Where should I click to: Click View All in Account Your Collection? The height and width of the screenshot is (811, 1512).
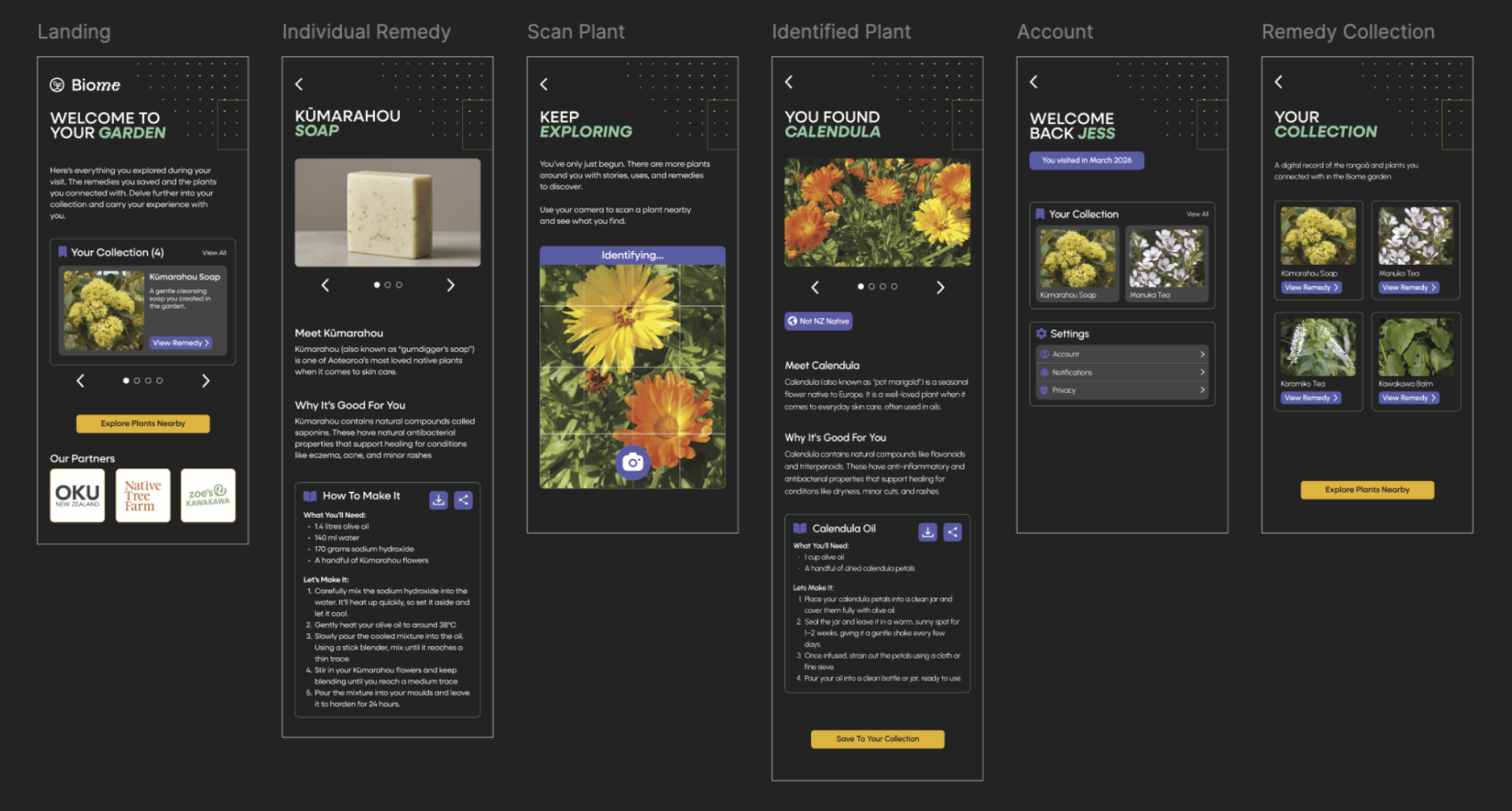(1198, 214)
